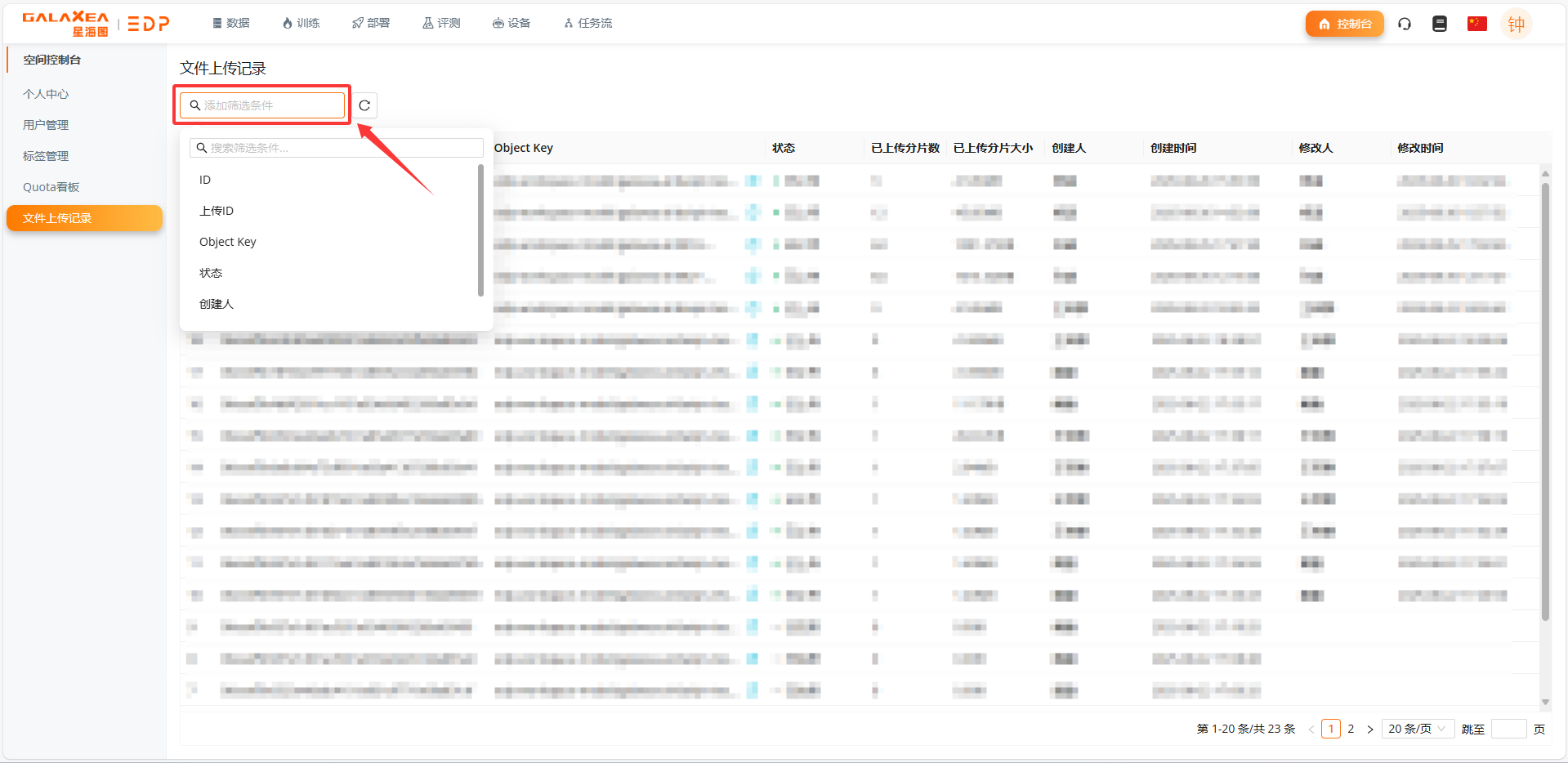Open the documentation book icon
This screenshot has width=1568, height=763.
pyautogui.click(x=1440, y=24)
